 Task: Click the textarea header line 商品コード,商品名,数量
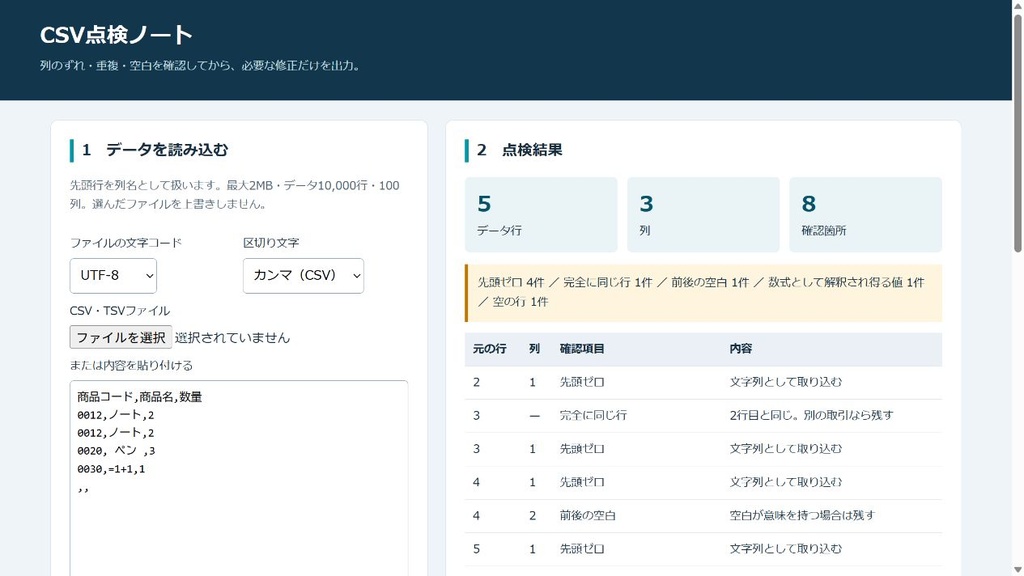[140, 397]
